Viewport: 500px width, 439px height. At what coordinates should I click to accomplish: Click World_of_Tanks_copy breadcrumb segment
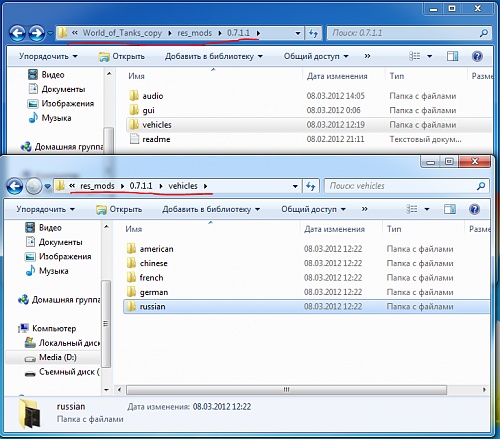point(122,33)
